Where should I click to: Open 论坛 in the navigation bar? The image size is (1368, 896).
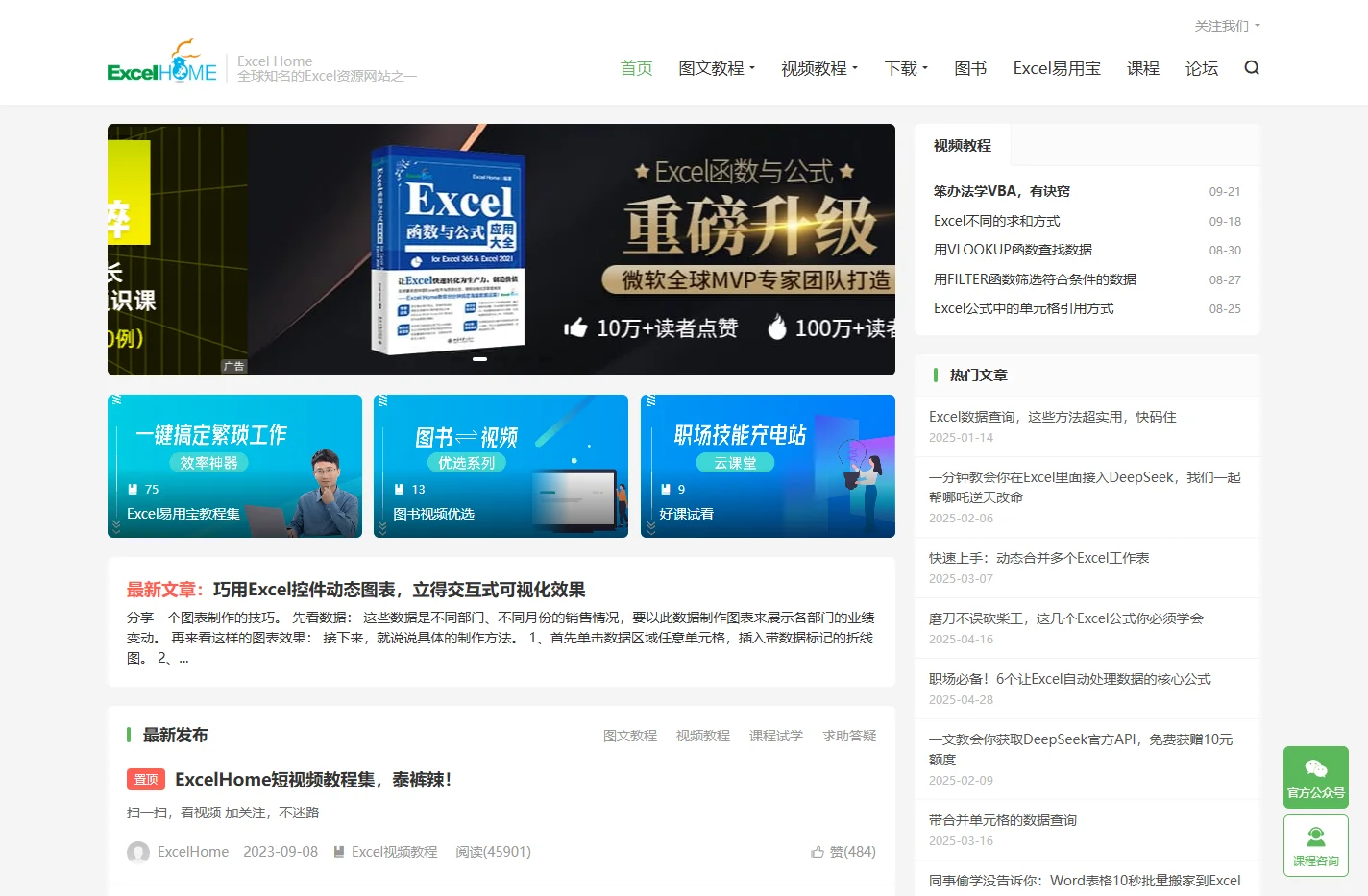(x=1202, y=68)
